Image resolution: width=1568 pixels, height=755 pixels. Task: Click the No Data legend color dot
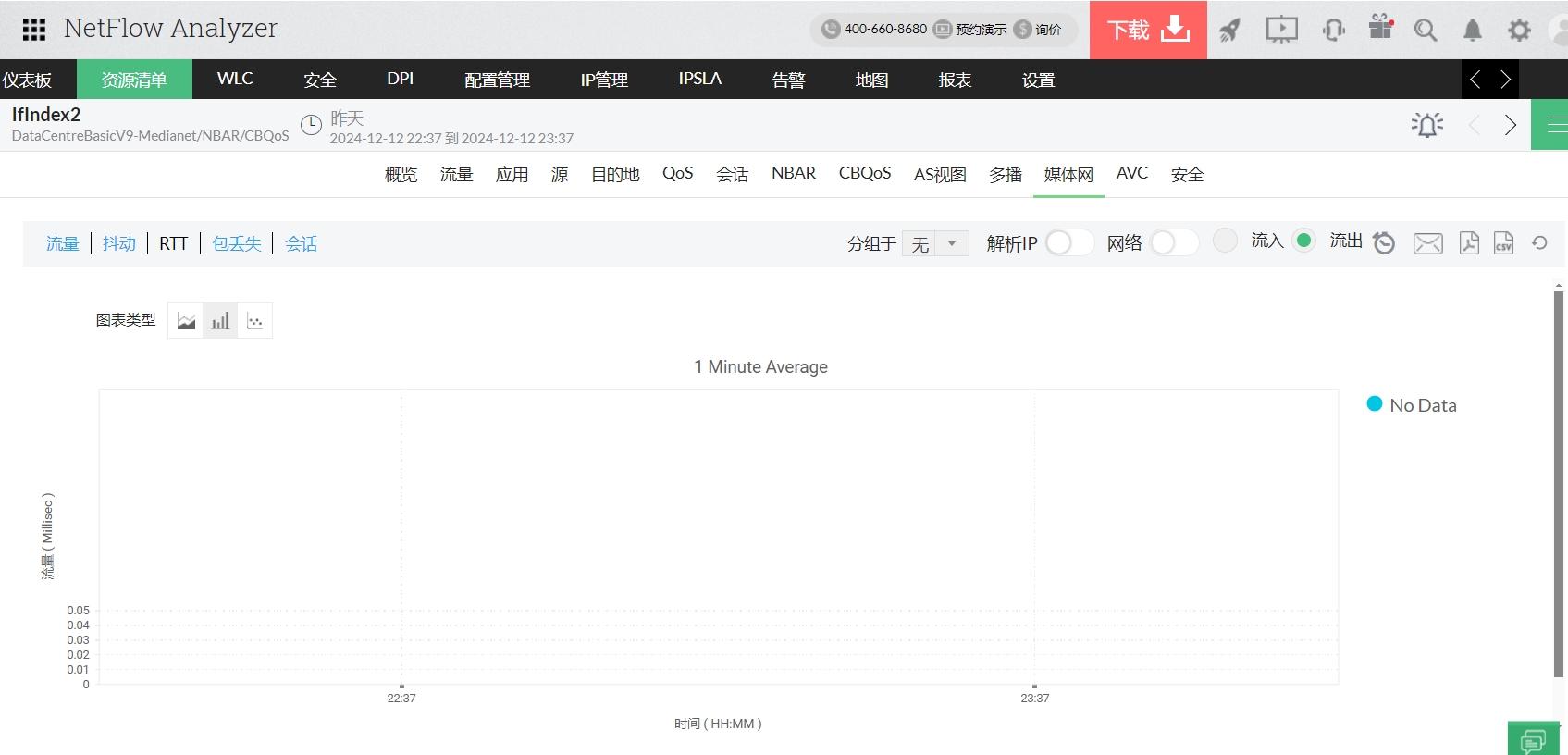click(x=1375, y=404)
